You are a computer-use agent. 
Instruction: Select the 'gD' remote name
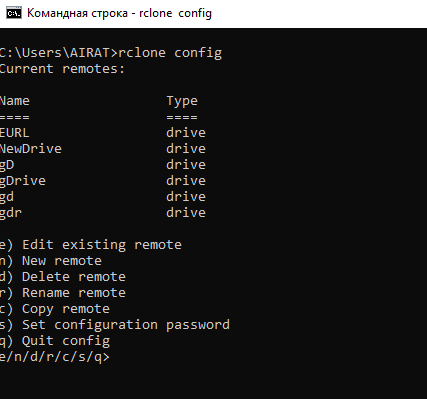[7, 165]
